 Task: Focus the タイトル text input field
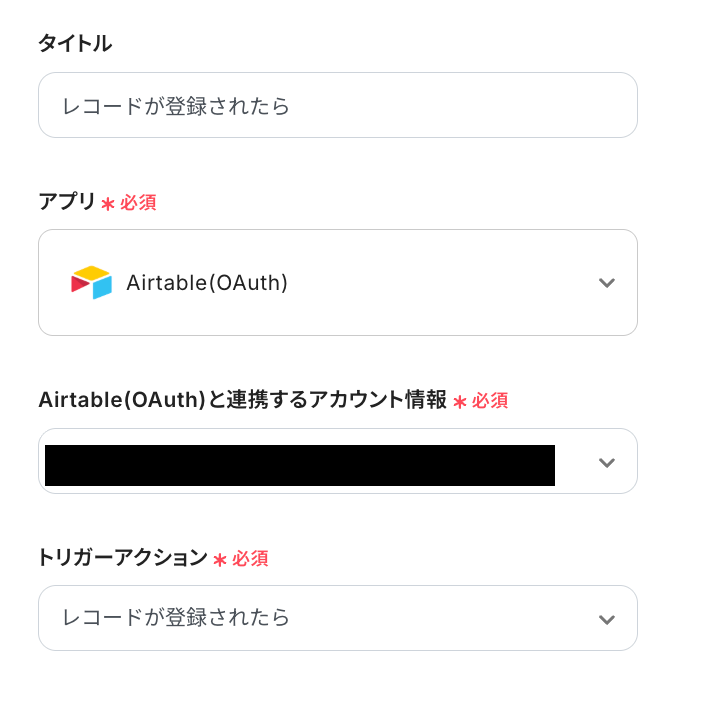click(x=337, y=105)
